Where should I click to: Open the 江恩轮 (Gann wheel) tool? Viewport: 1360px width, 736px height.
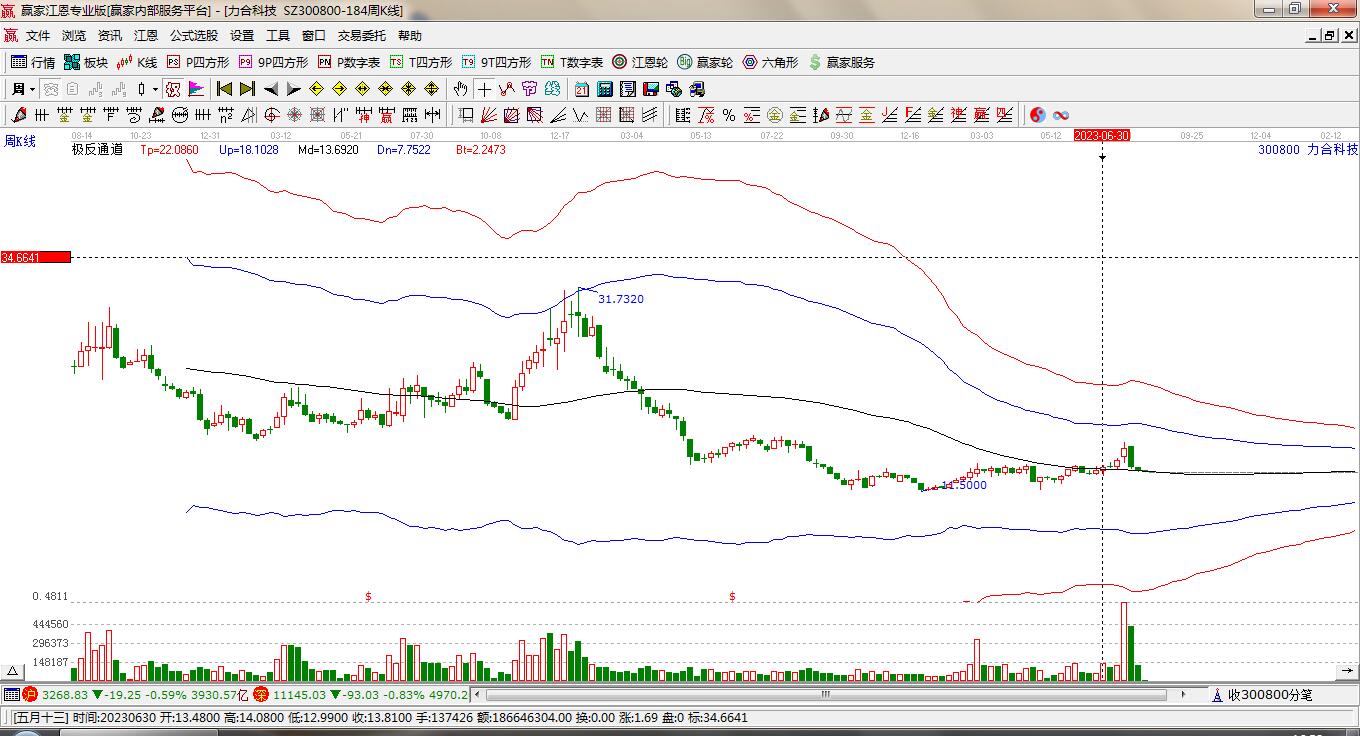(x=640, y=62)
